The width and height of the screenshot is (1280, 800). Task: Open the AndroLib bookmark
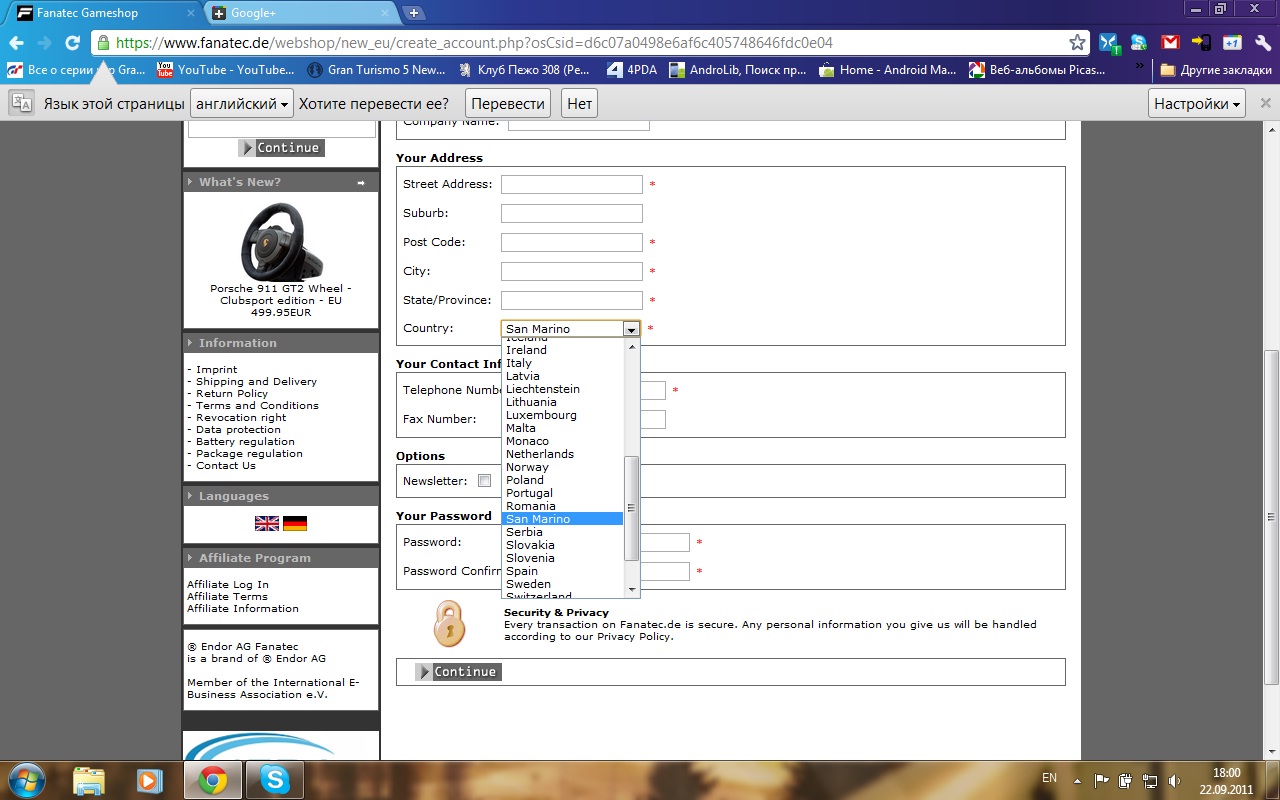click(738, 70)
